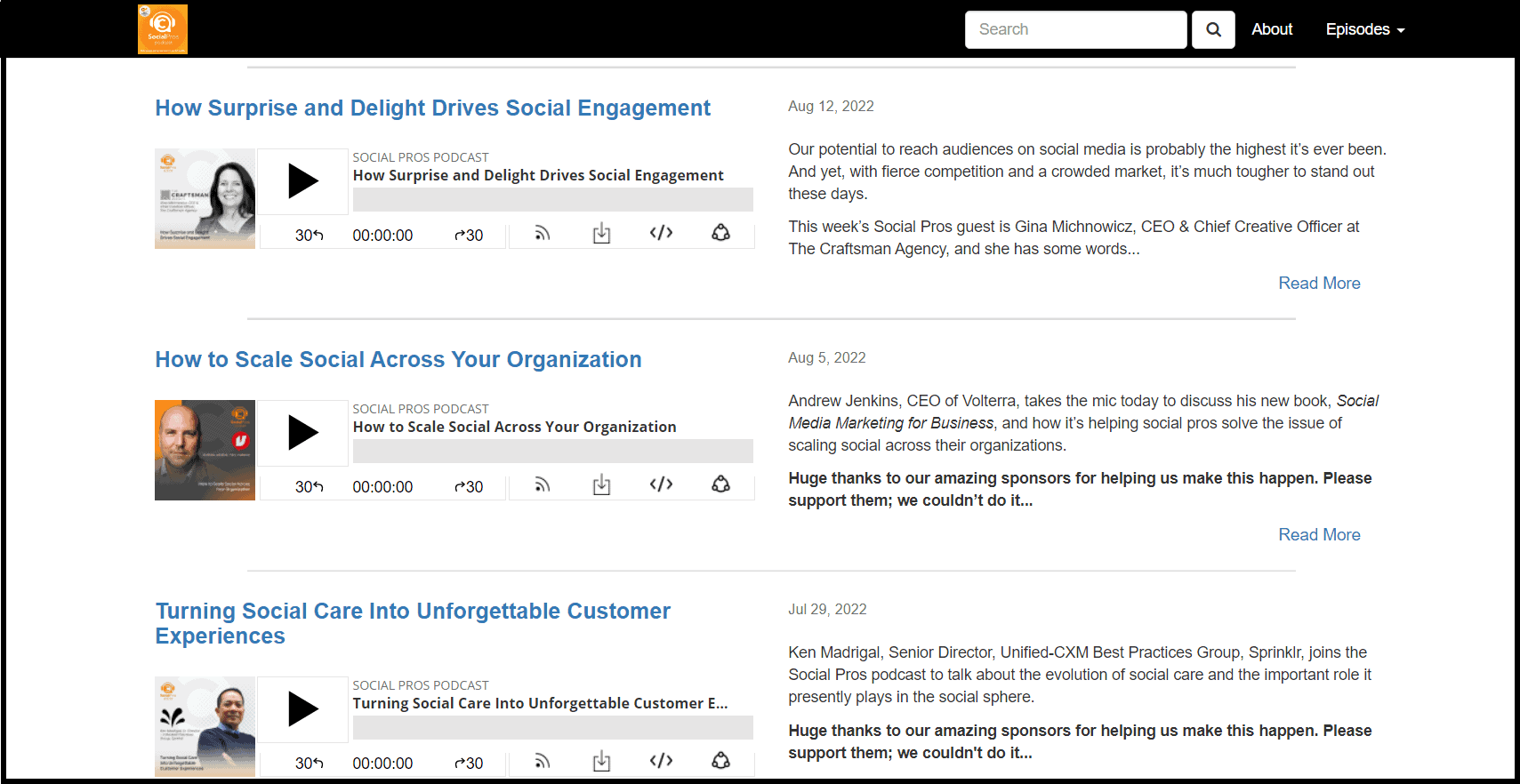Image resolution: width=1520 pixels, height=784 pixels.
Task: Open 'How Surprise and Delight Drives Social Engagement' title
Action: point(432,108)
